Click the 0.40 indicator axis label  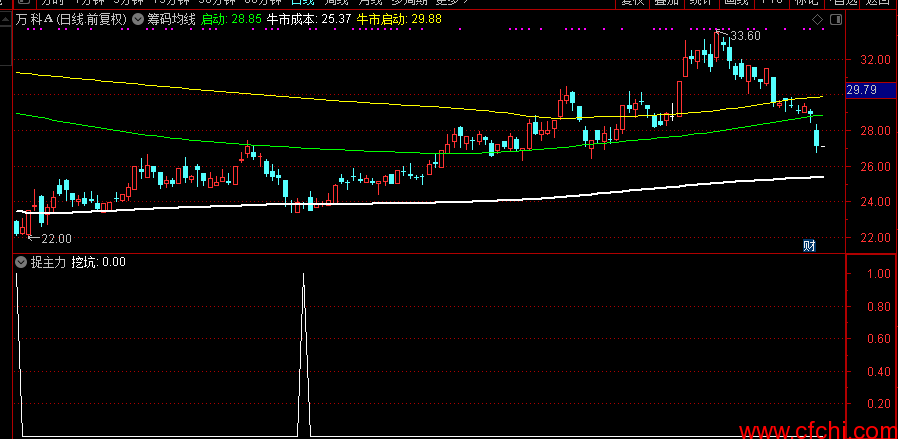coord(879,372)
